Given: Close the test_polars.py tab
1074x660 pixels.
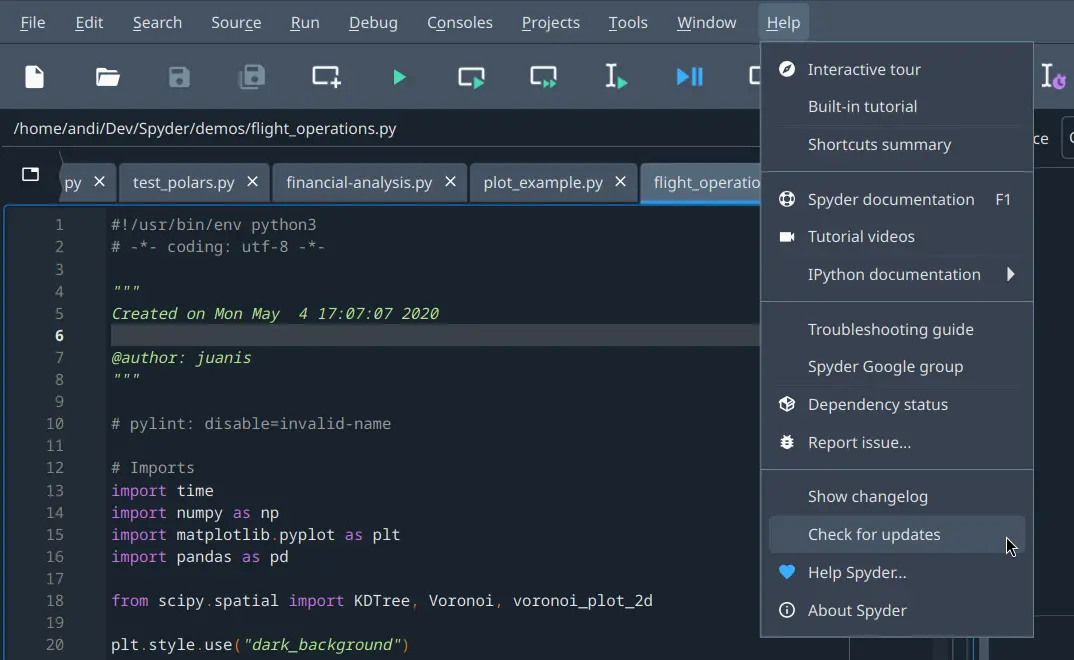Looking at the screenshot, I should [252, 181].
